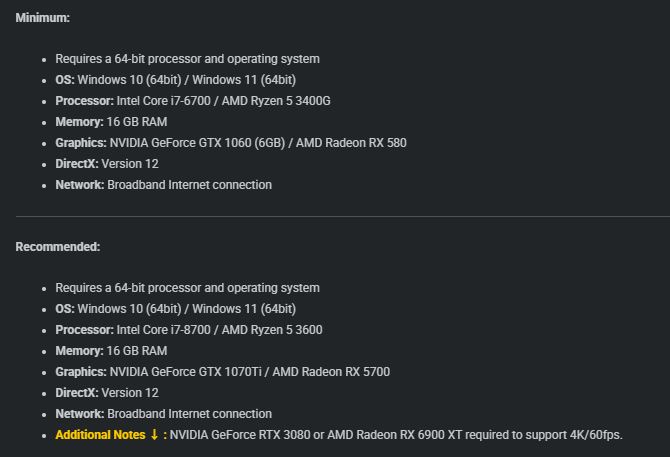Screen dimensions: 670x457
Task: Click the recommended Processor i7-8700 line
Action: coord(189,329)
